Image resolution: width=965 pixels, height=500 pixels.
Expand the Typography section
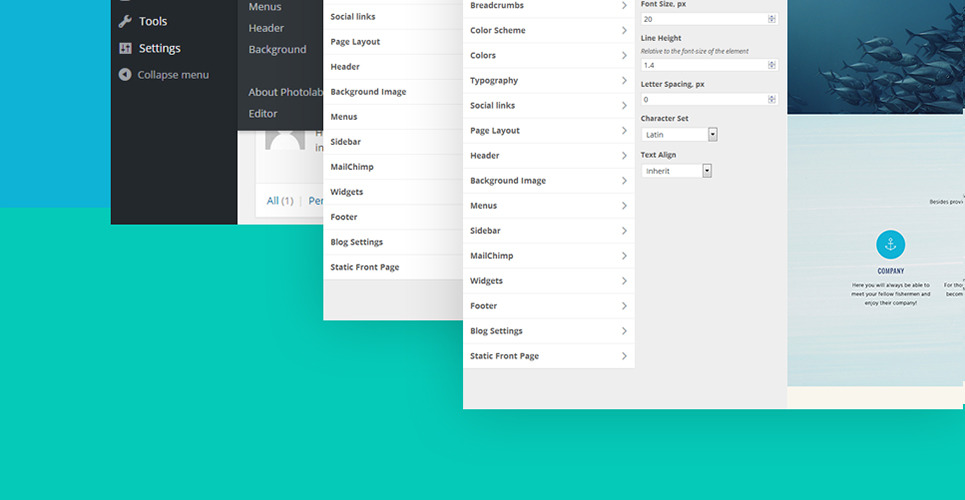point(548,81)
